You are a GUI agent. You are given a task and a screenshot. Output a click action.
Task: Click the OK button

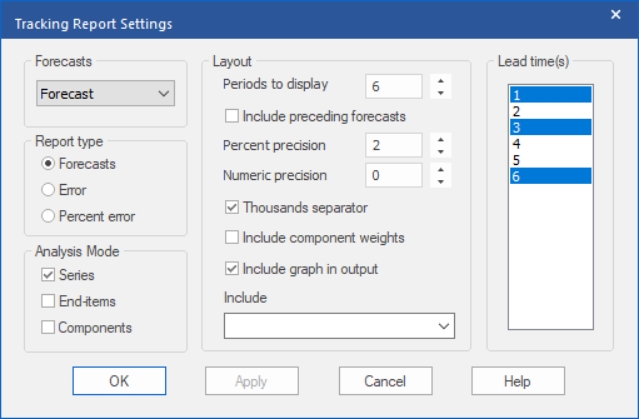coord(119,381)
